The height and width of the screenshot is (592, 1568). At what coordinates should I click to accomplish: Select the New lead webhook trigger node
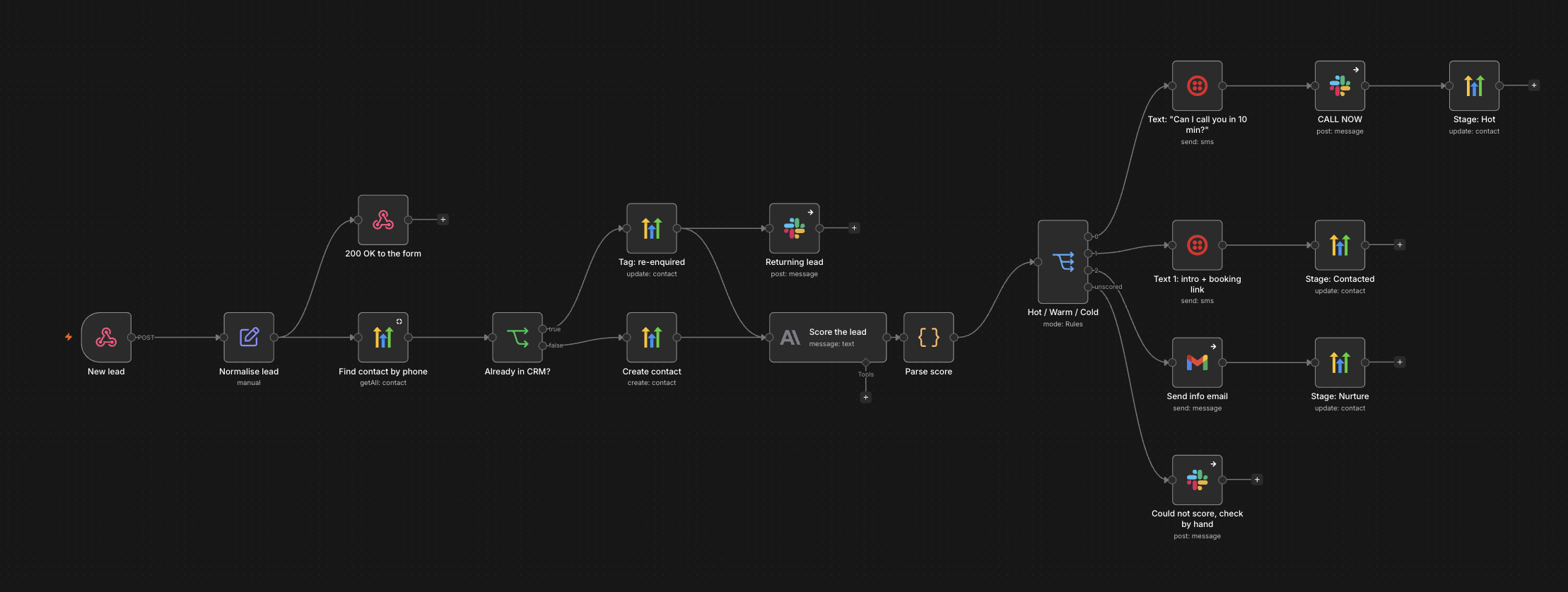point(106,337)
